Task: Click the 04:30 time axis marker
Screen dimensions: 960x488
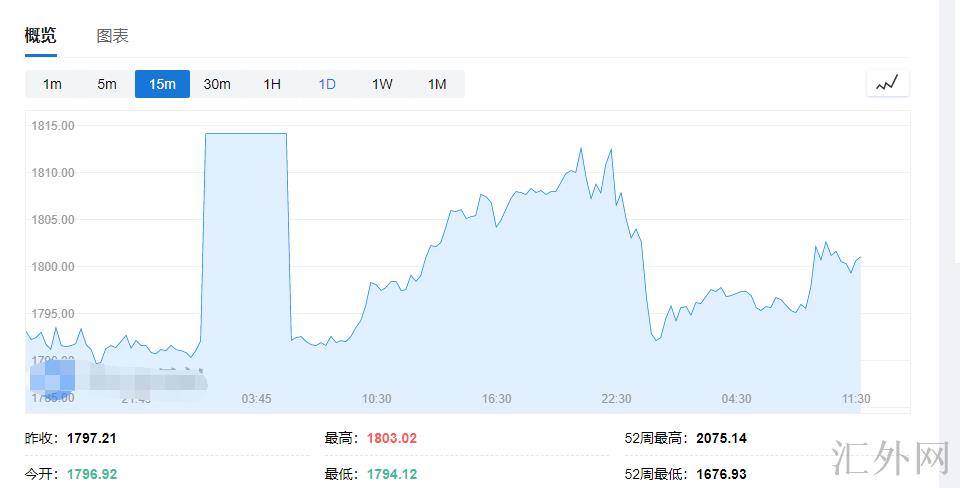Action: click(736, 399)
